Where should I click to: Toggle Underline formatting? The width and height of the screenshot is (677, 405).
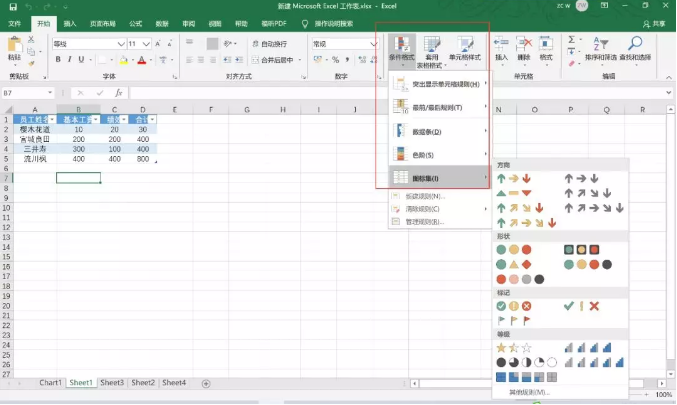point(81,60)
